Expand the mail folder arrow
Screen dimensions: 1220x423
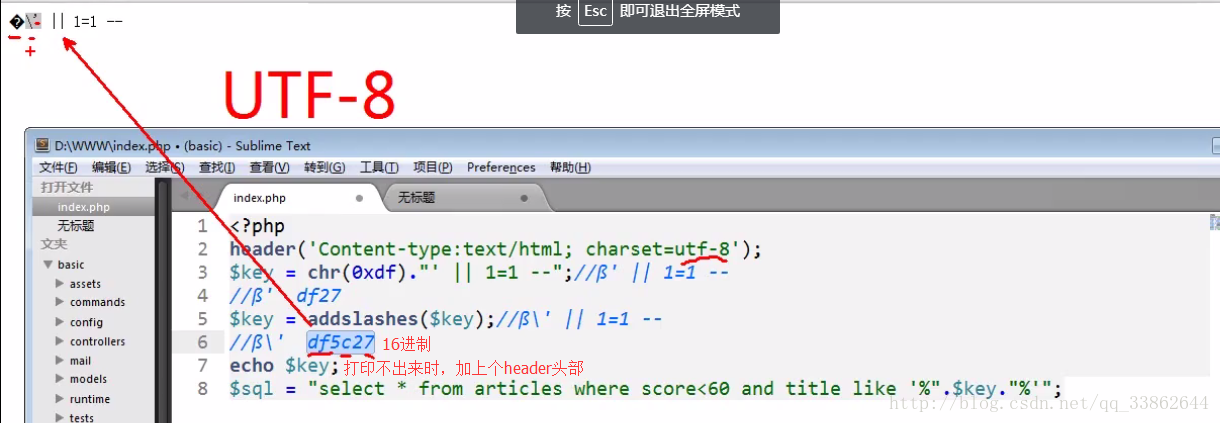pyautogui.click(x=60, y=360)
